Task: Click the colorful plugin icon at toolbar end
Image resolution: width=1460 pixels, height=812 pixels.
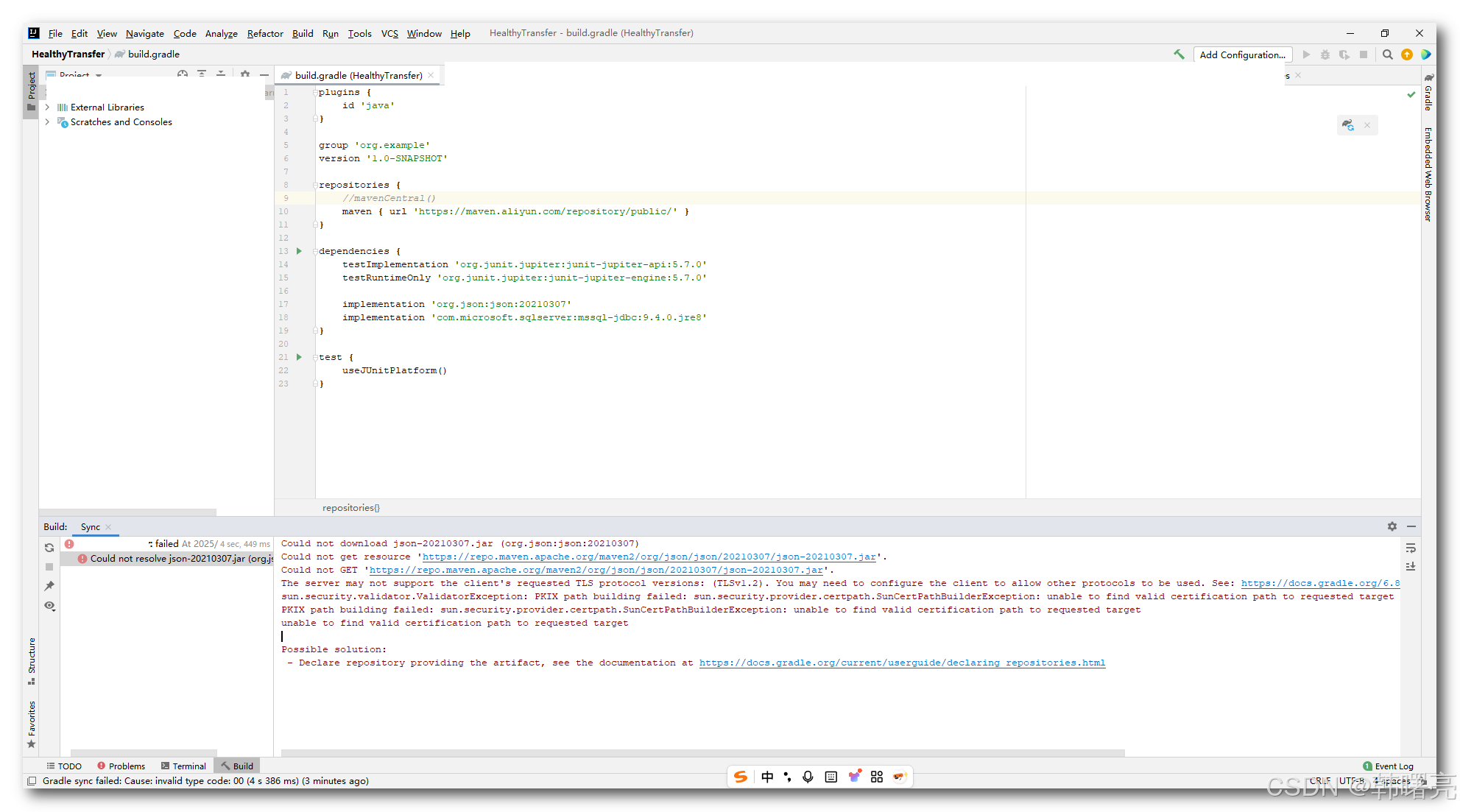Action: click(1426, 54)
